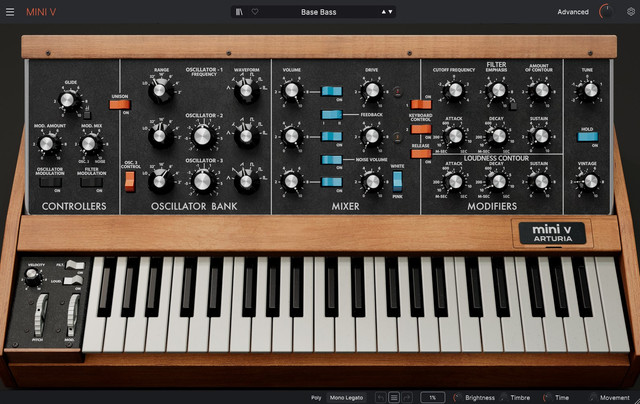Viewport: 640px width, 404px height.
Task: Click the MINI V logo
Action: pos(41,12)
